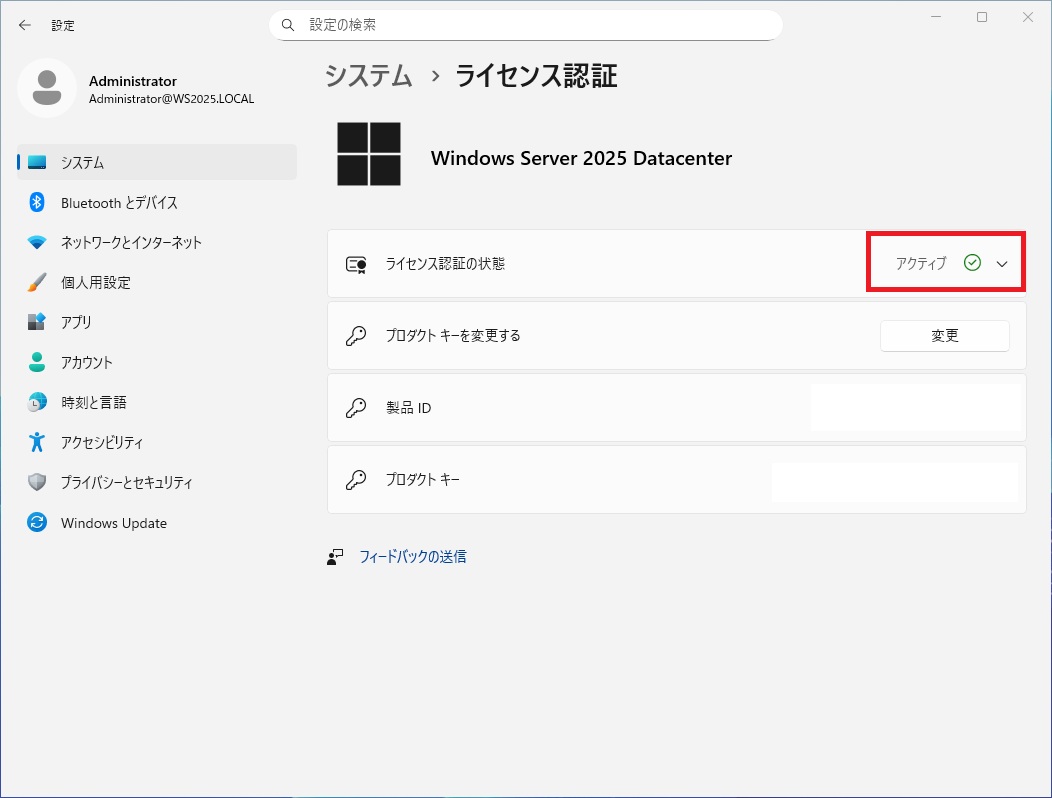Click the green activation checkmark icon

click(972, 262)
